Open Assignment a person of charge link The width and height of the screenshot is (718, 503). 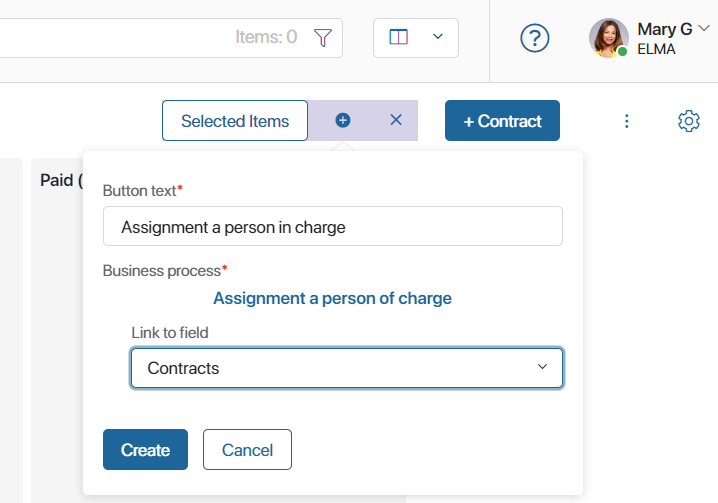coord(332,298)
